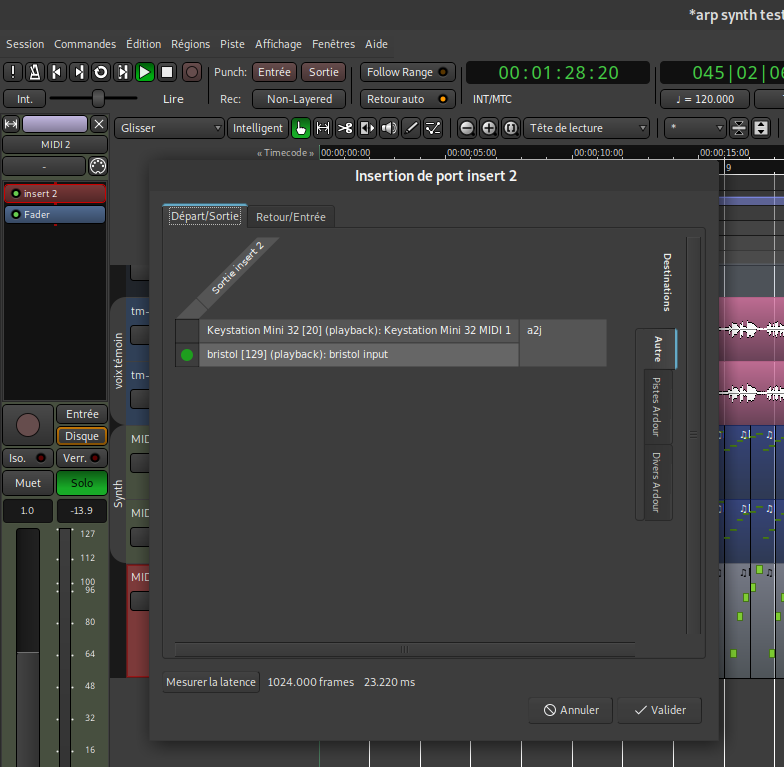This screenshot has height=767, width=784.
Task: Select the scissors Cut tool
Action: 345,128
